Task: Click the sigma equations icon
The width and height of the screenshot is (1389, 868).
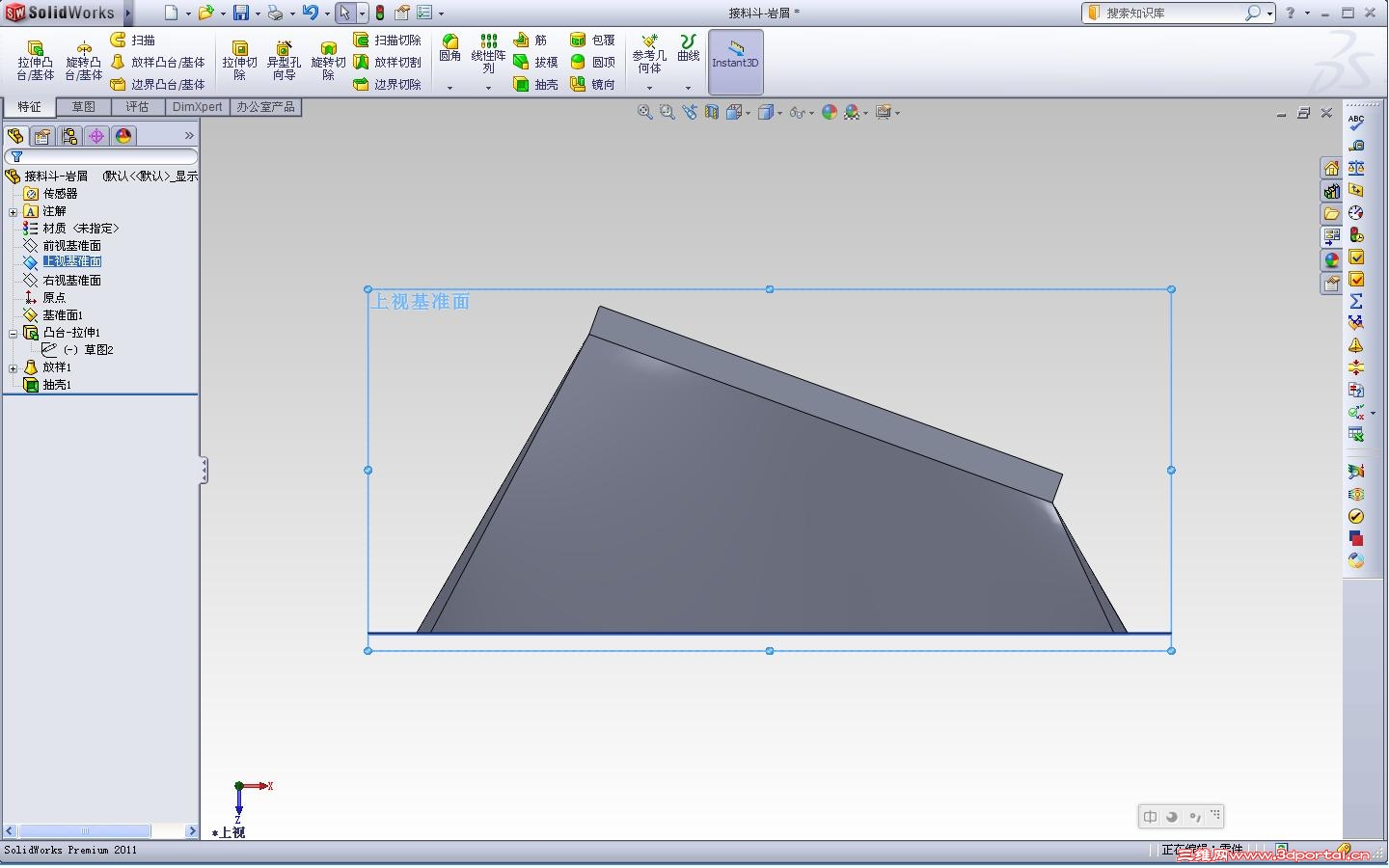Action: pos(1356,301)
